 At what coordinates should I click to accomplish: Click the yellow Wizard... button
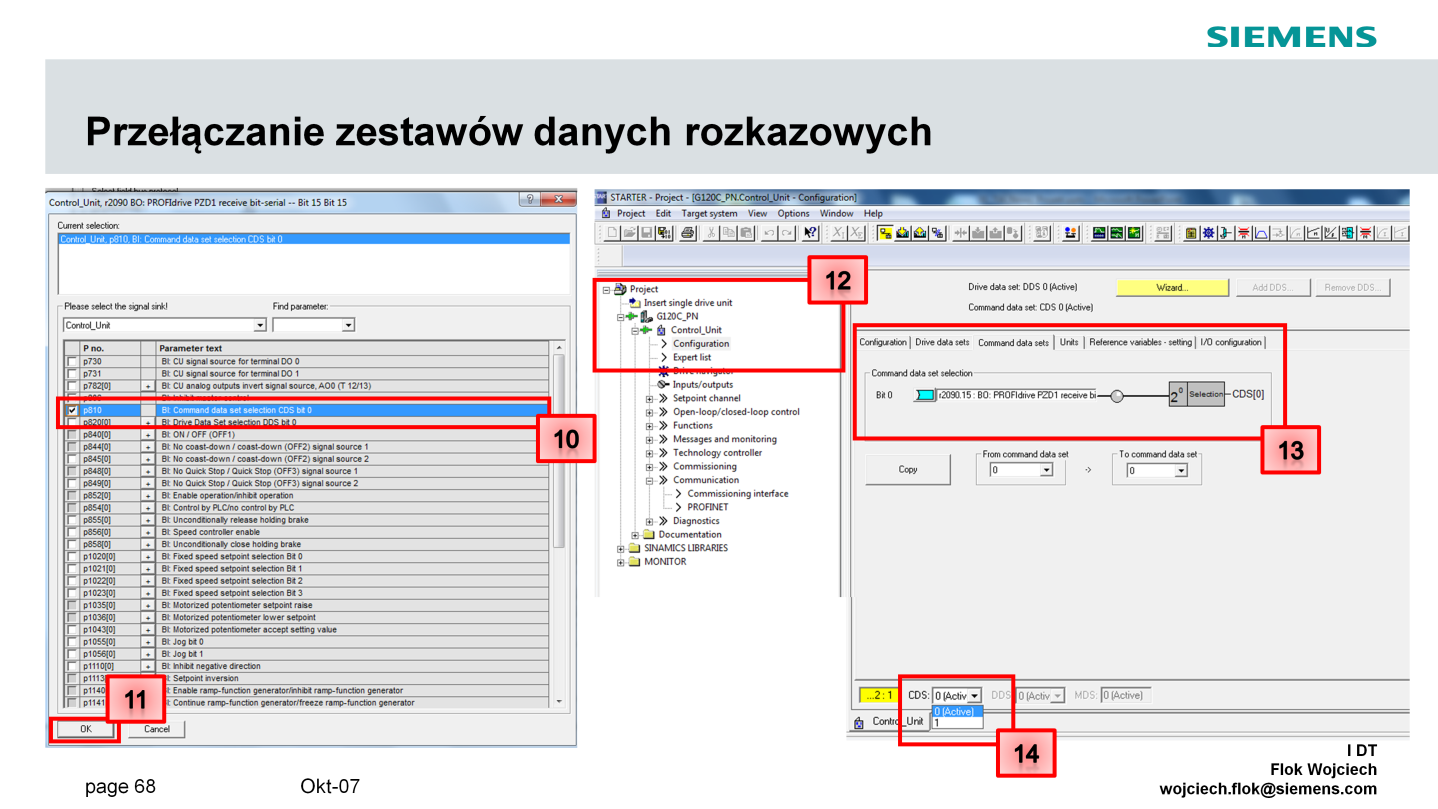click(x=1172, y=287)
